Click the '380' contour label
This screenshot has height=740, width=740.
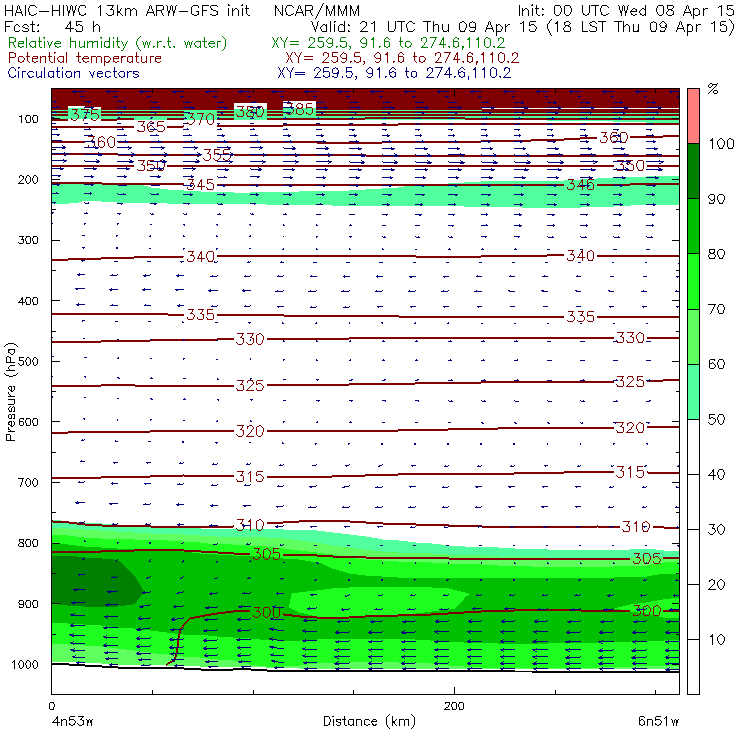(x=250, y=112)
